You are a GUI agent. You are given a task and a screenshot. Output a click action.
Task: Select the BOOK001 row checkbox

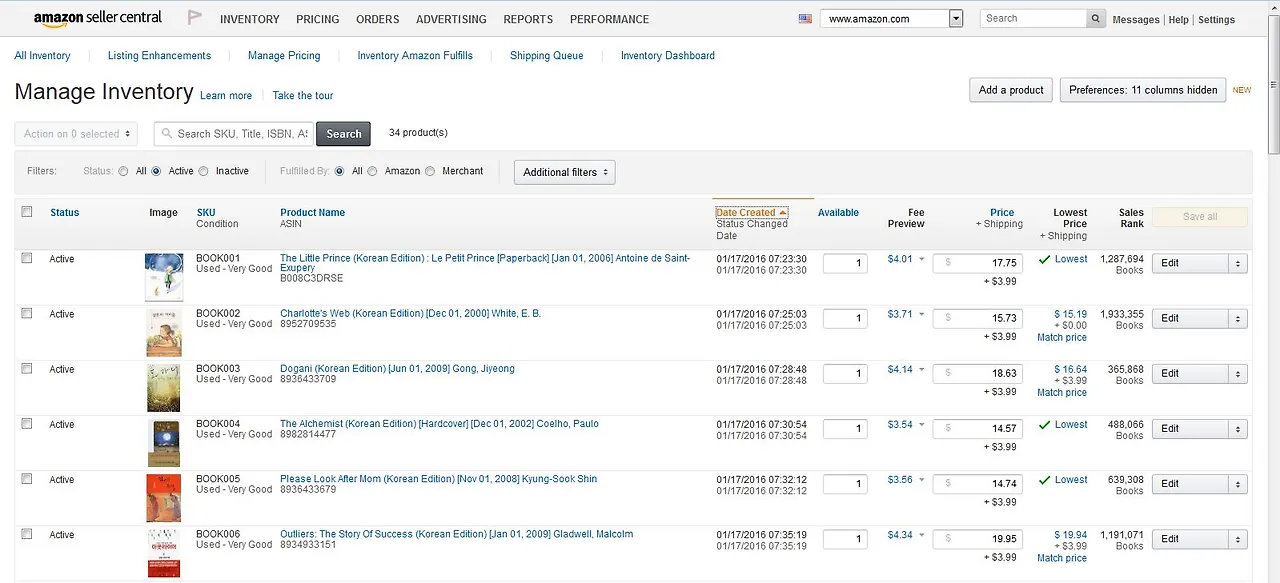tap(27, 258)
